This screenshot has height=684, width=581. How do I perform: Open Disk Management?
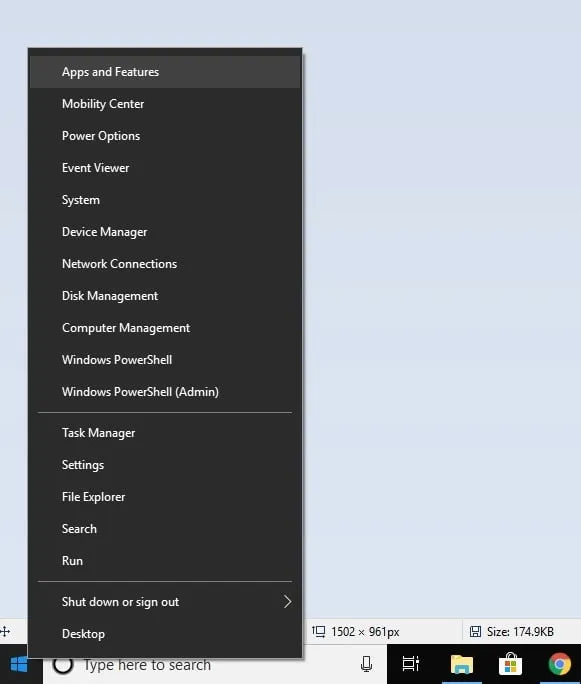point(165,296)
